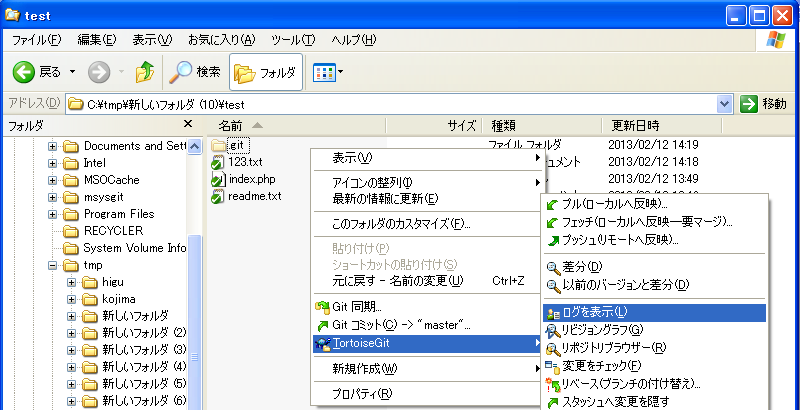Expand the address bar dropdown

(725, 104)
